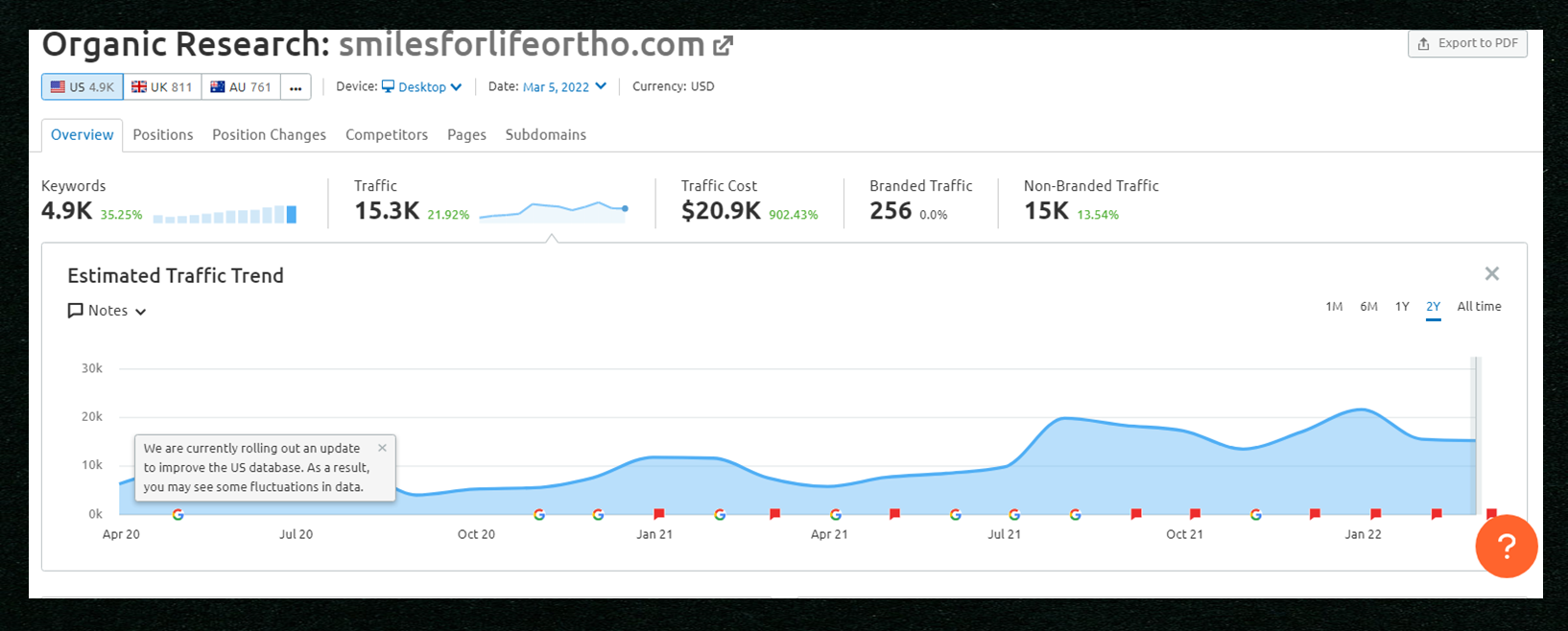This screenshot has height=631, width=1568.
Task: Click the Traffic 15.3K metric value
Action: 387,211
